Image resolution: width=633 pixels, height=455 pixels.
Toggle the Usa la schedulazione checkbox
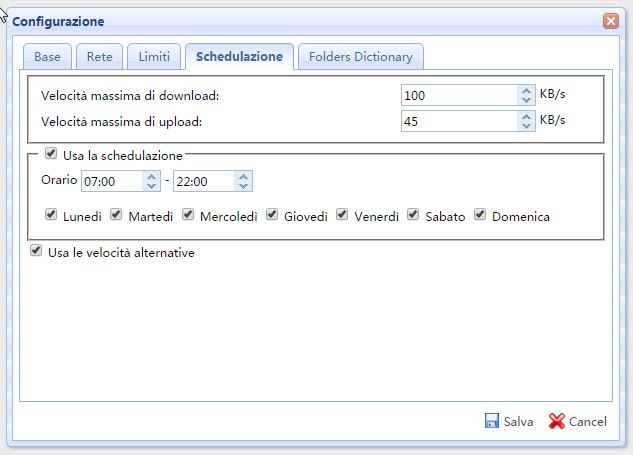(50, 156)
